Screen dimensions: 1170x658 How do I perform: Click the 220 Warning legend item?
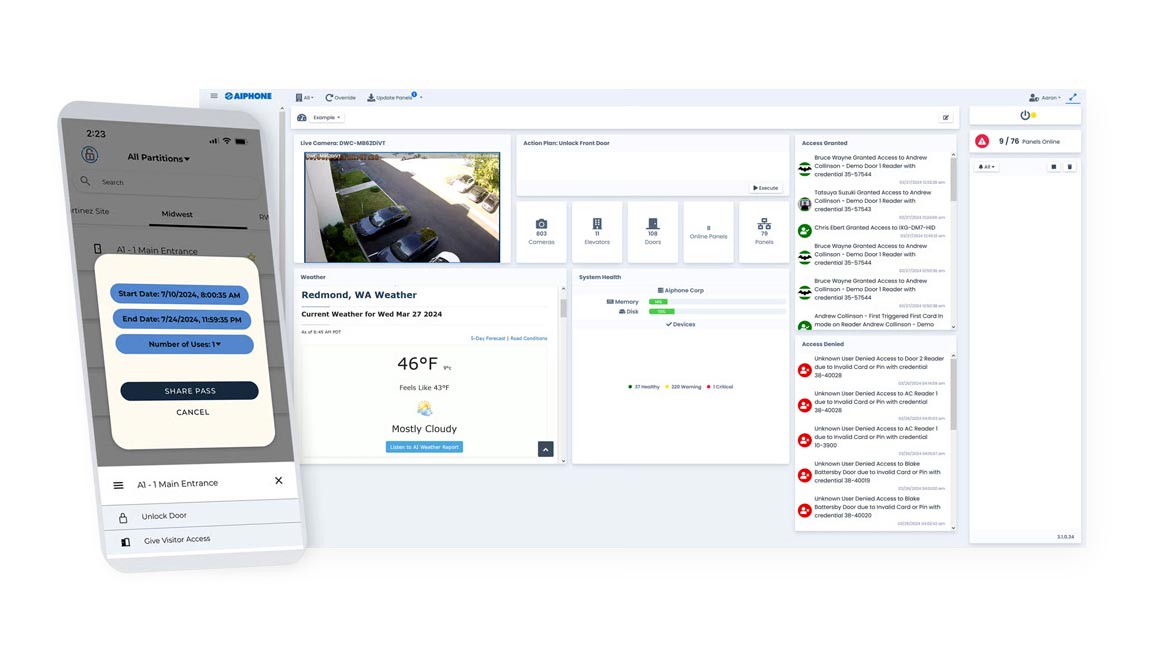[x=683, y=387]
